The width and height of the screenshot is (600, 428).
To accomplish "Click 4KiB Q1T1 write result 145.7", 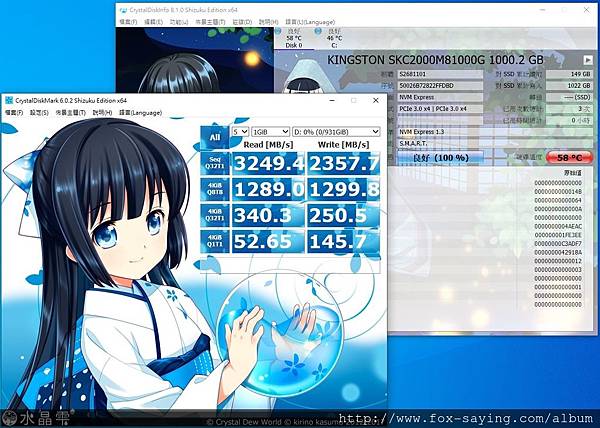I will 344,241.
